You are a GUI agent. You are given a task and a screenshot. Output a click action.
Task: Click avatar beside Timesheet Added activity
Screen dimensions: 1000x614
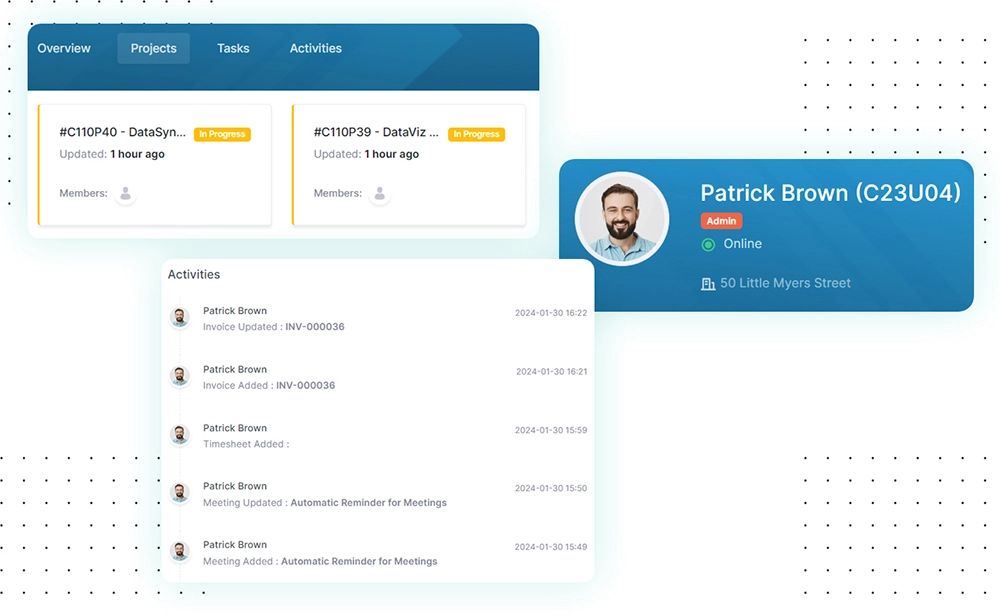click(180, 435)
